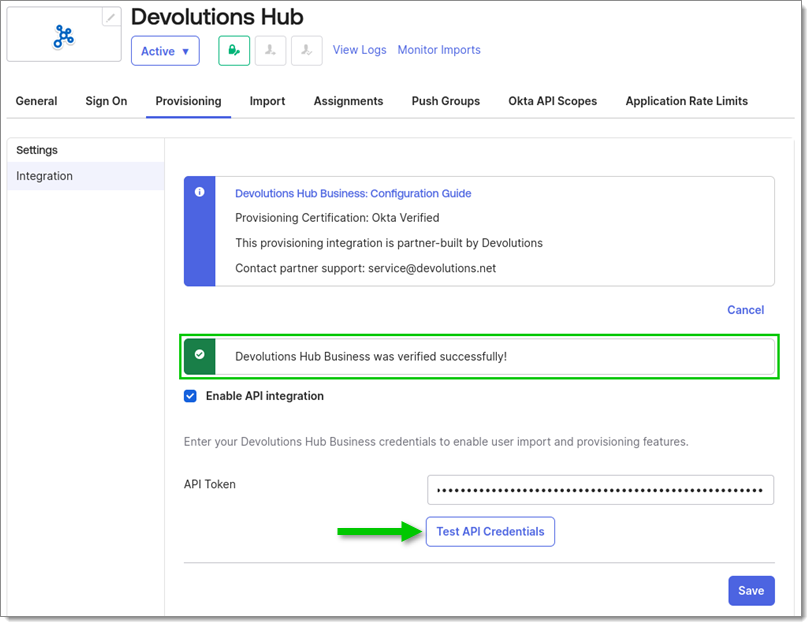Open the Devolutions Hub Business Configuration Guide
This screenshot has width=812, height=627.
[x=353, y=193]
